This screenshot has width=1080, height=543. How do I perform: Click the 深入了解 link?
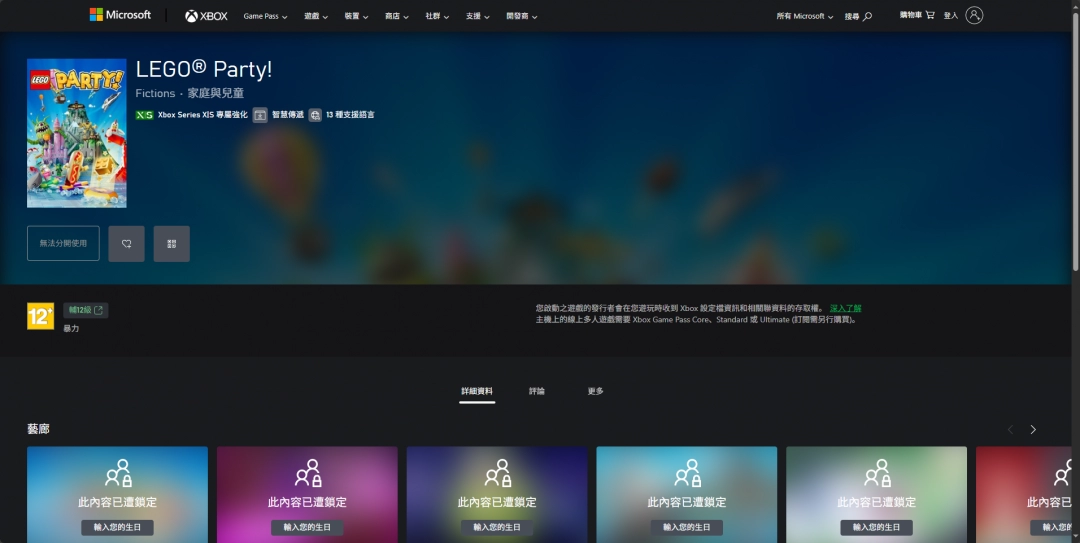click(x=845, y=308)
